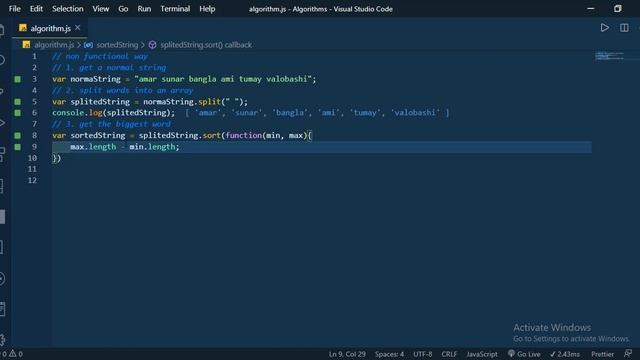
Task: Click the comment "// non functional way"
Action: [100, 56]
